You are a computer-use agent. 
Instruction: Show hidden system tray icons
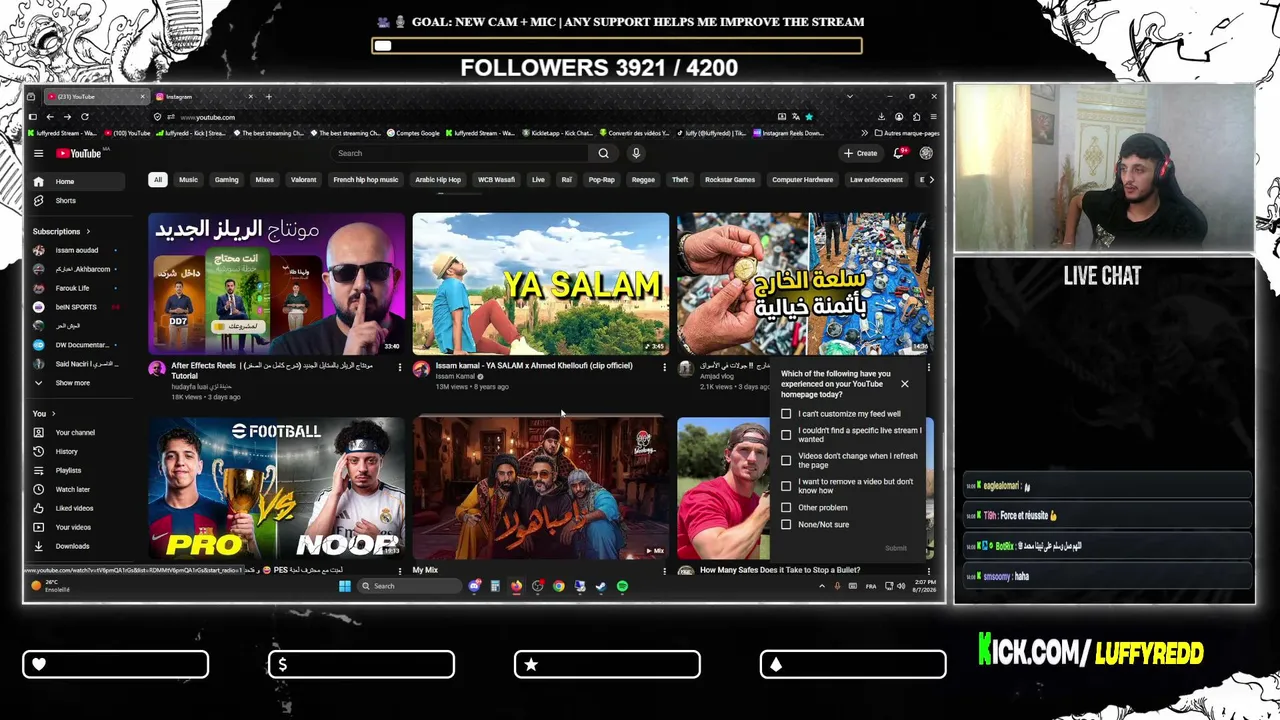coord(821,586)
